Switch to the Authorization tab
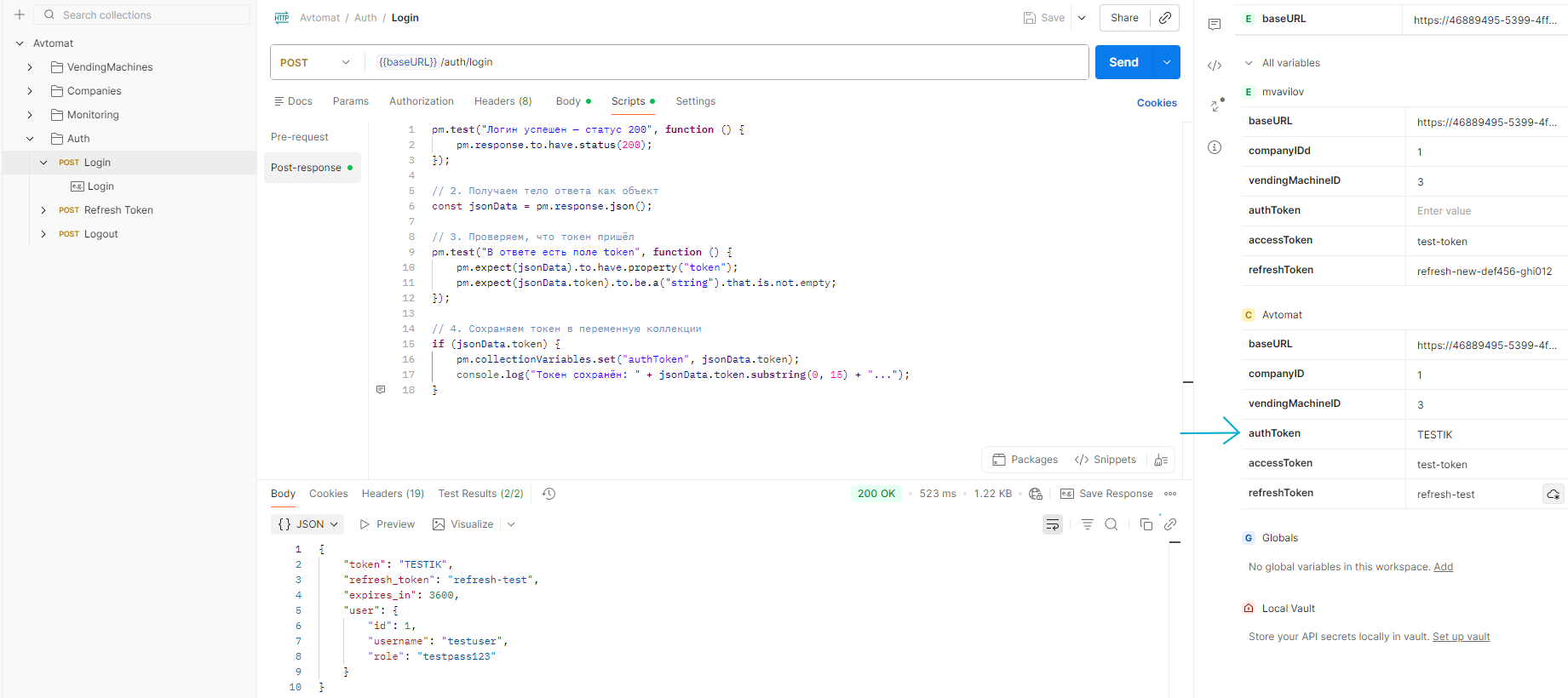The width and height of the screenshot is (1568, 698). pos(421,101)
